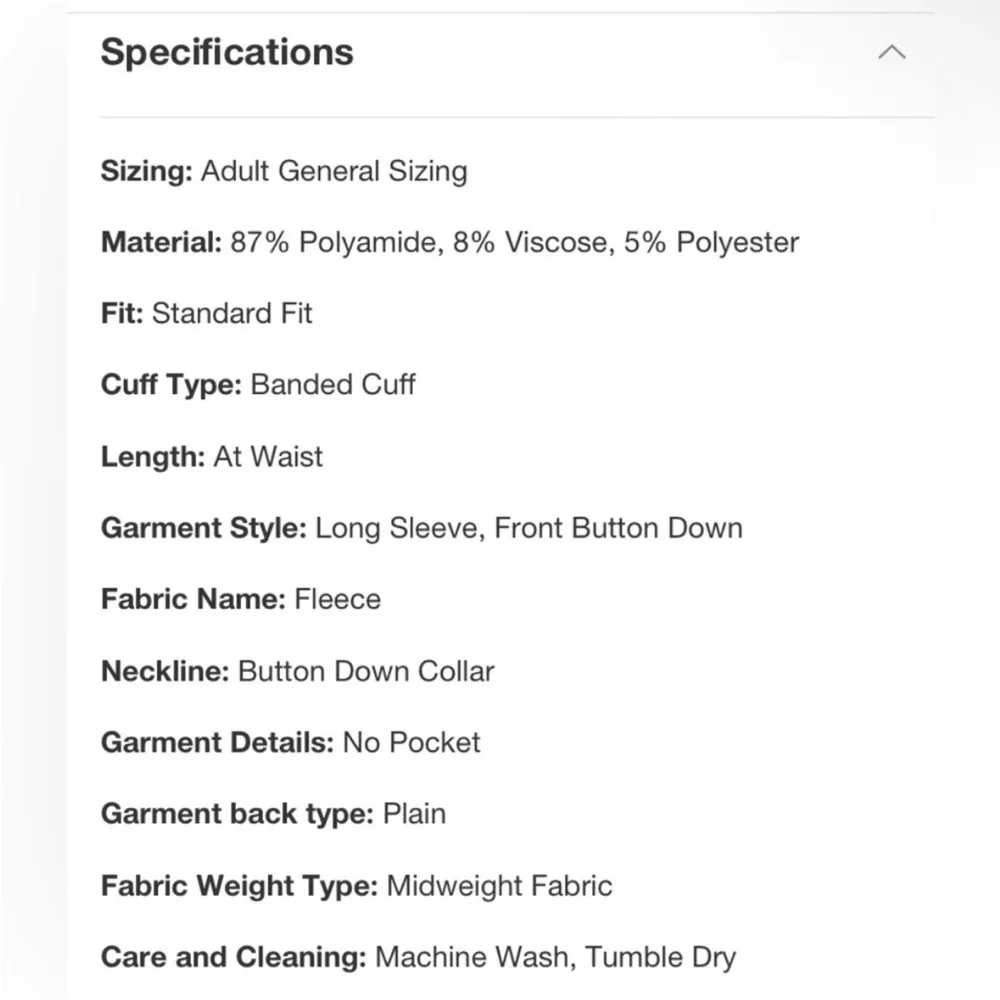The height and width of the screenshot is (1000, 1000).
Task: Select the Fabric Name: Fleece row
Action: click(240, 599)
